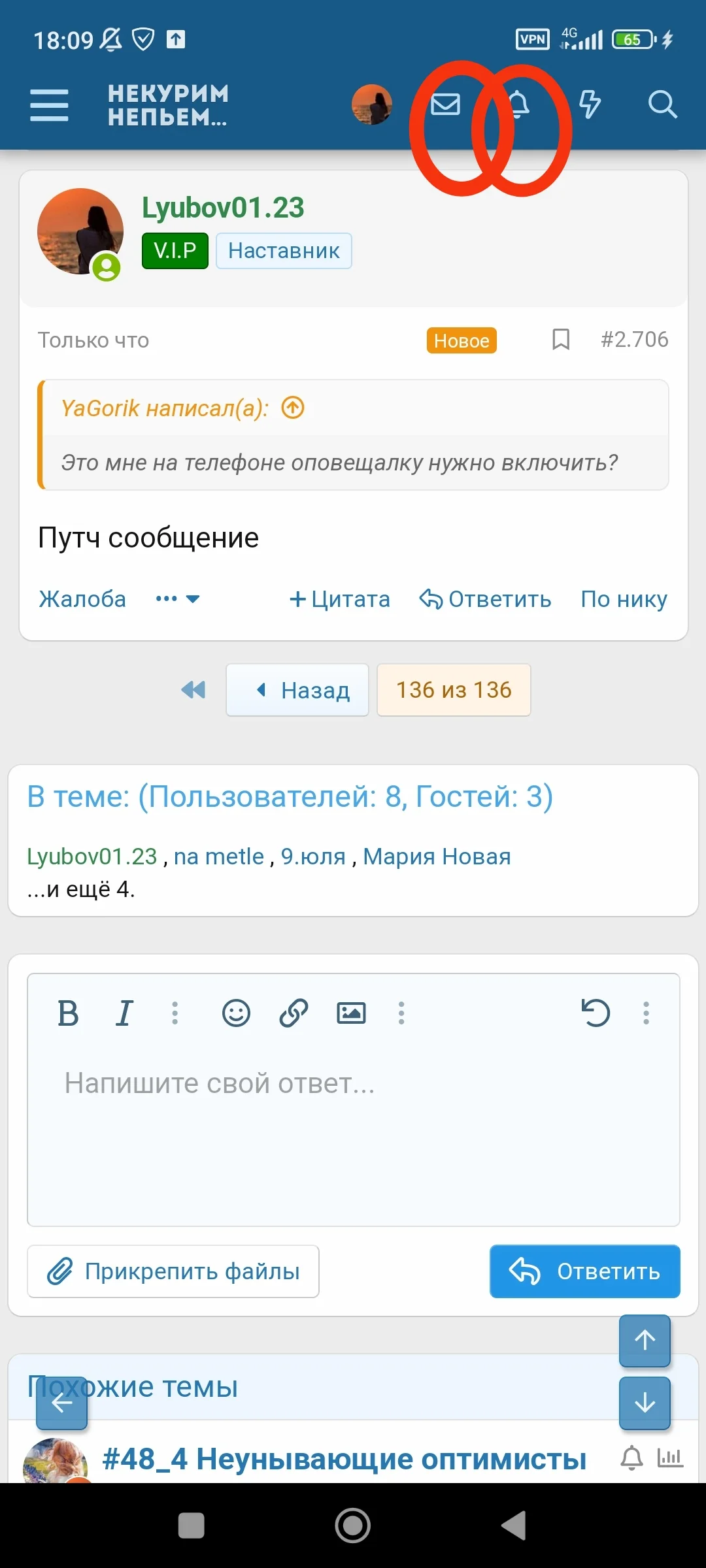Undo changes in the reply editor

[x=596, y=1013]
